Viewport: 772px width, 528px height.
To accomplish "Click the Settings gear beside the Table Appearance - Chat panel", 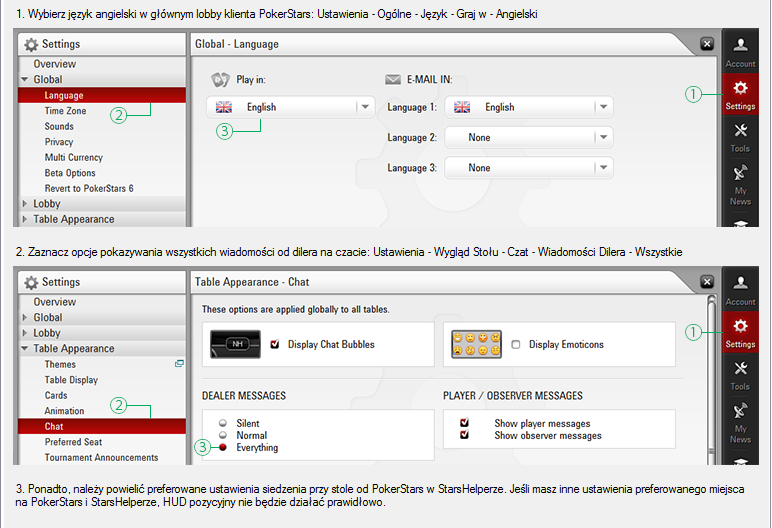I will tap(740, 332).
